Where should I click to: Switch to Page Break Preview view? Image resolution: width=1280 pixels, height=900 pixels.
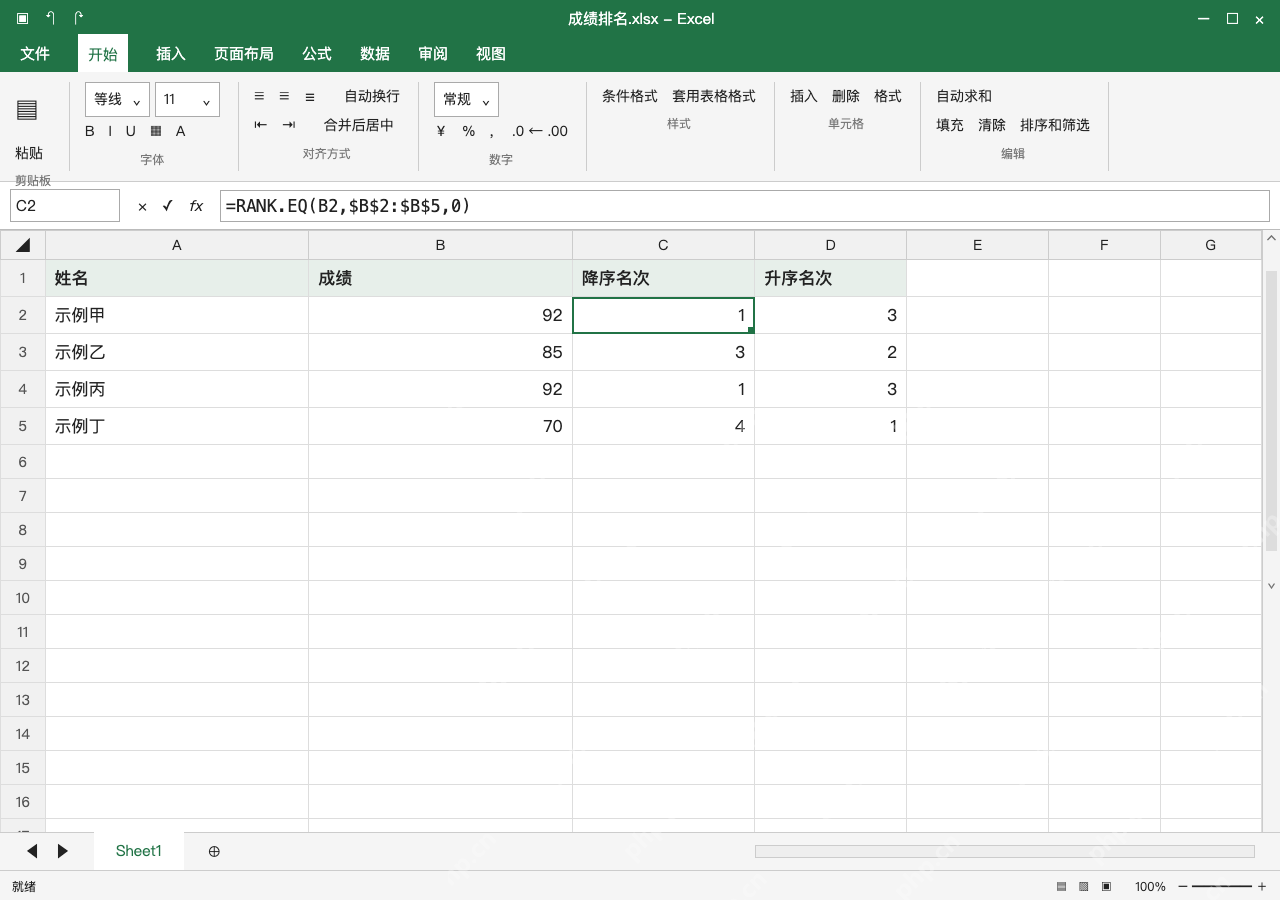[1106, 886]
